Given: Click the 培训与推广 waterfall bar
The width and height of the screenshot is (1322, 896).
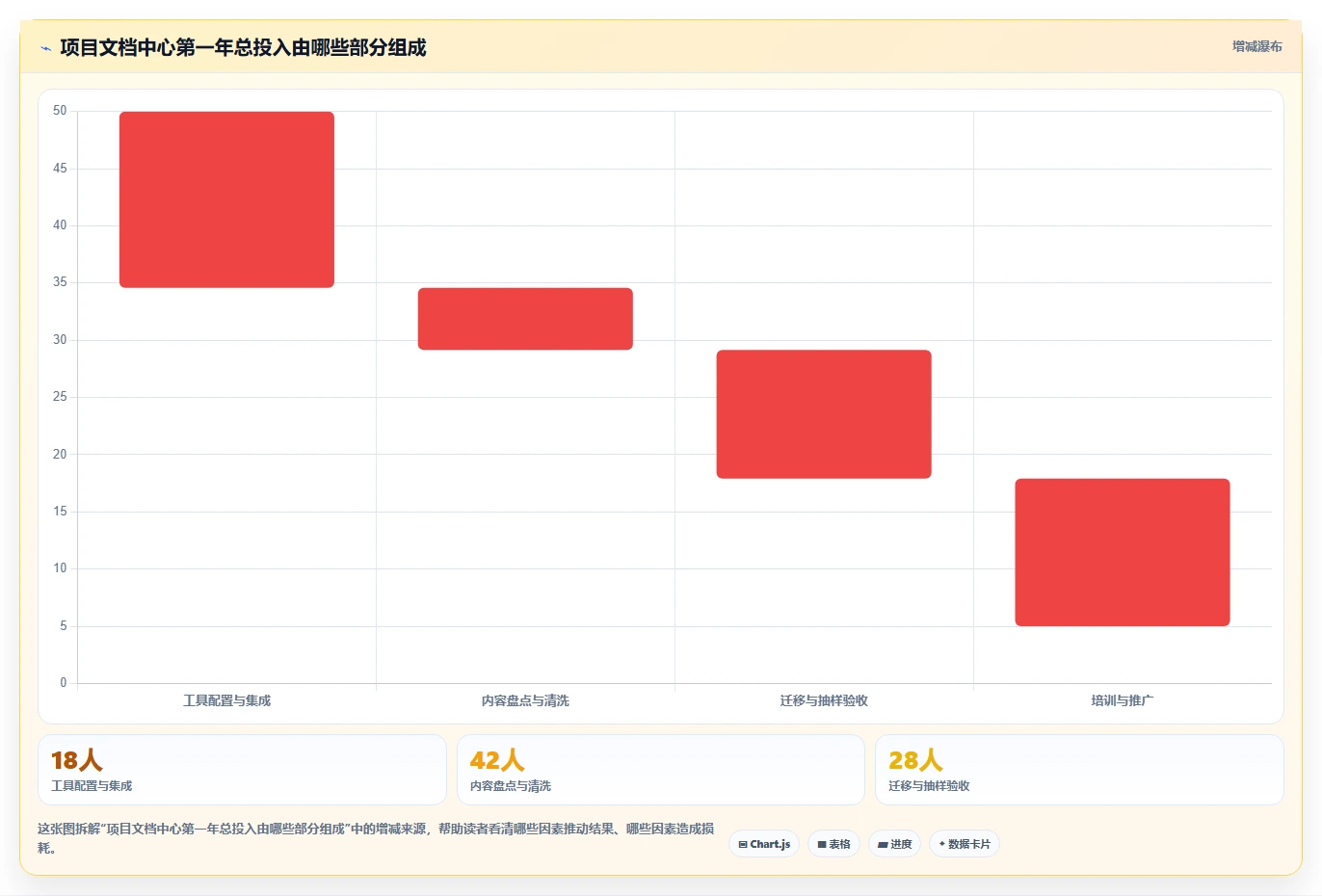Looking at the screenshot, I should tap(1123, 552).
